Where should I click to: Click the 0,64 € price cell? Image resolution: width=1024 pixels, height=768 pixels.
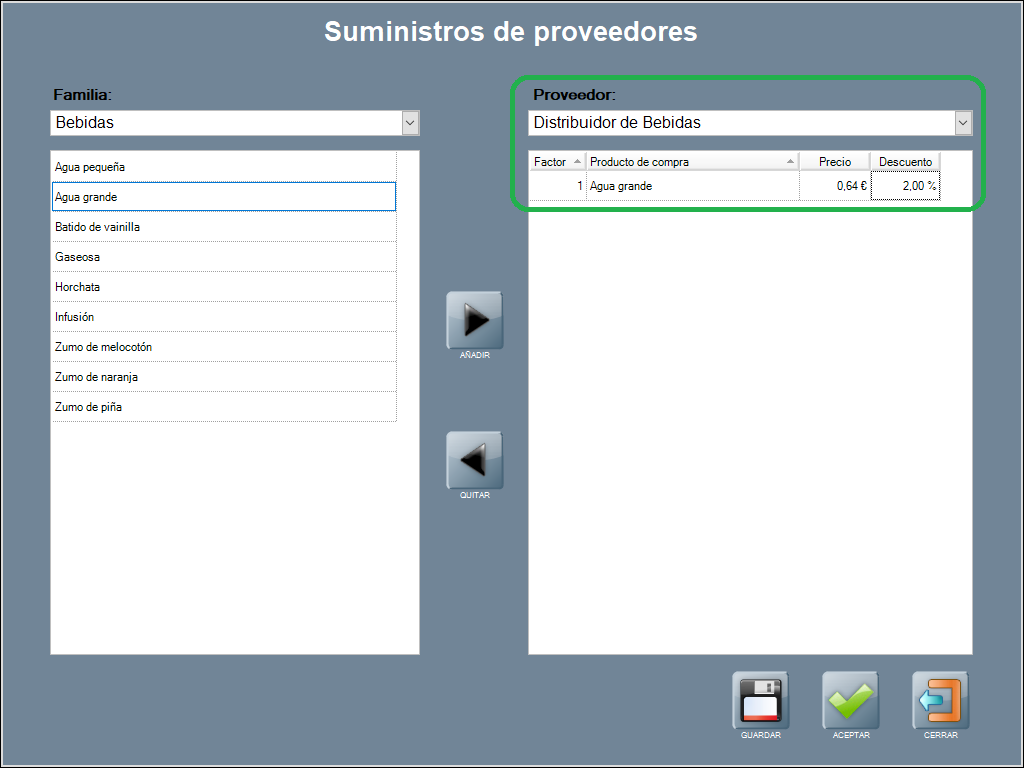click(x=835, y=186)
